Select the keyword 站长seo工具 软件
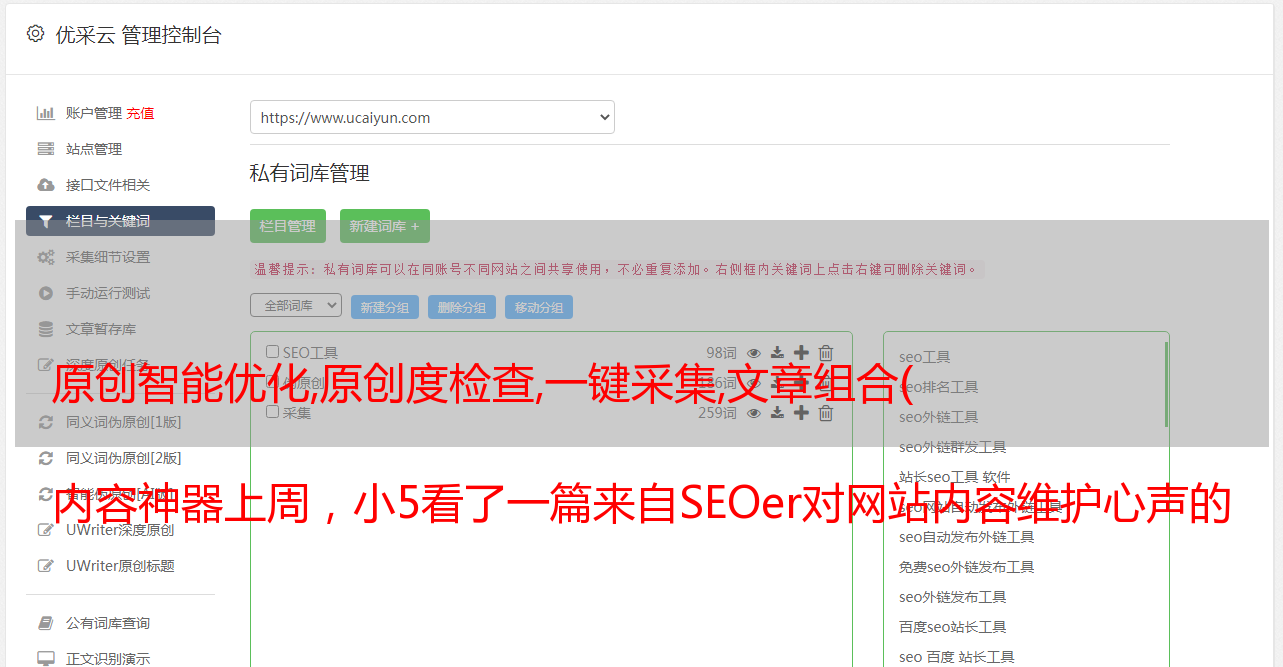 pos(955,477)
